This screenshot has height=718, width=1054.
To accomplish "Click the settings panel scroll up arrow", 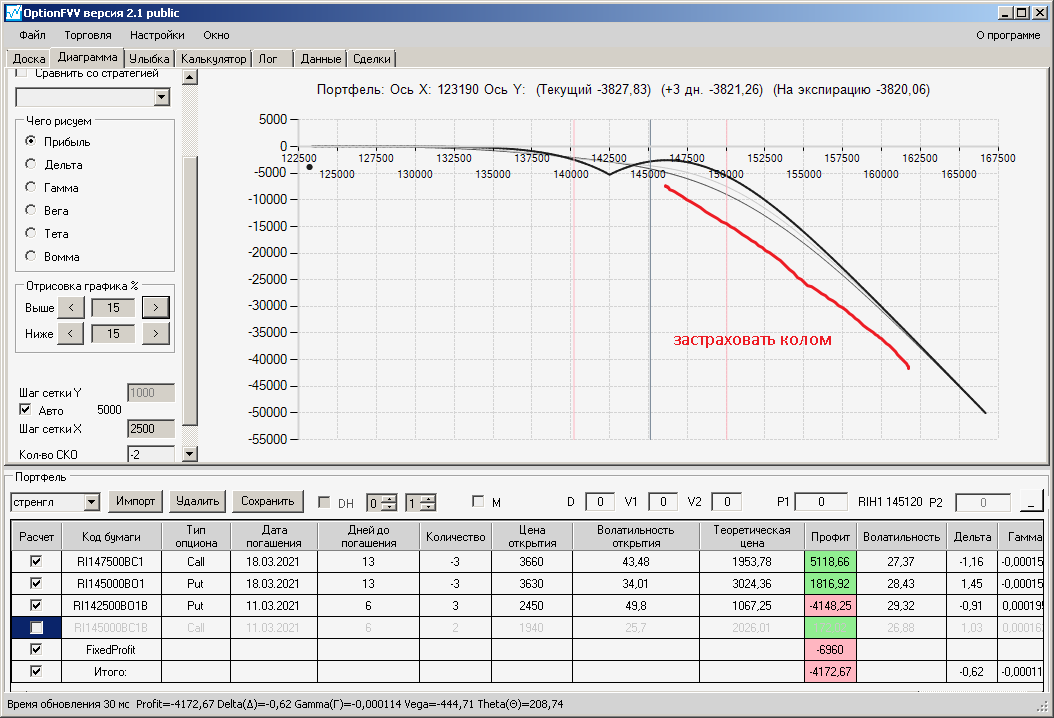I will [x=190, y=77].
